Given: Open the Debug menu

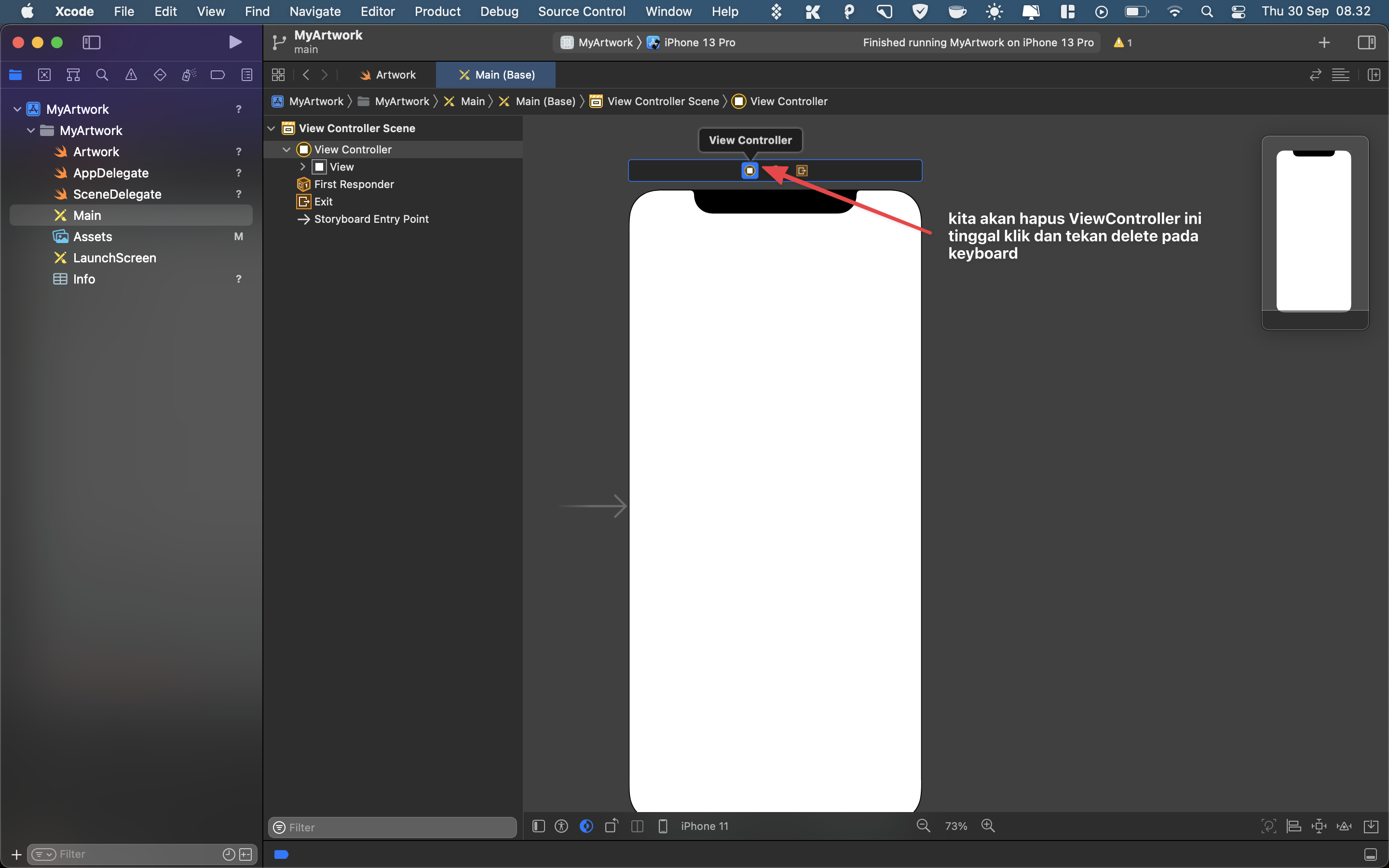Looking at the screenshot, I should pyautogui.click(x=499, y=12).
